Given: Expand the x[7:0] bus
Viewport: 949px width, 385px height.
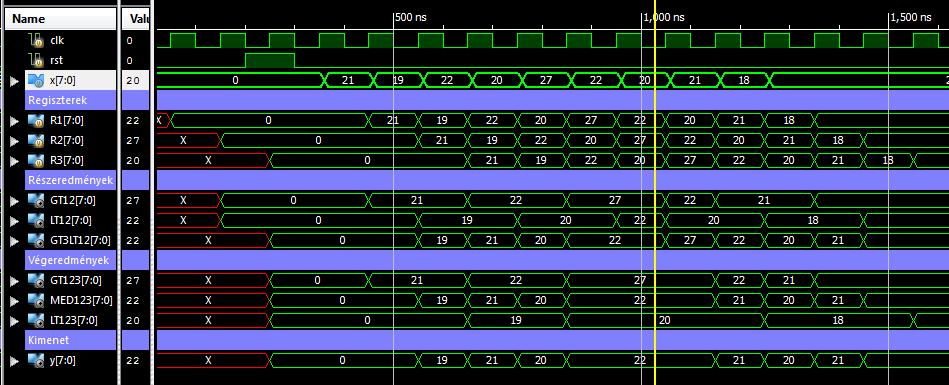Looking at the screenshot, I should (x=16, y=81).
